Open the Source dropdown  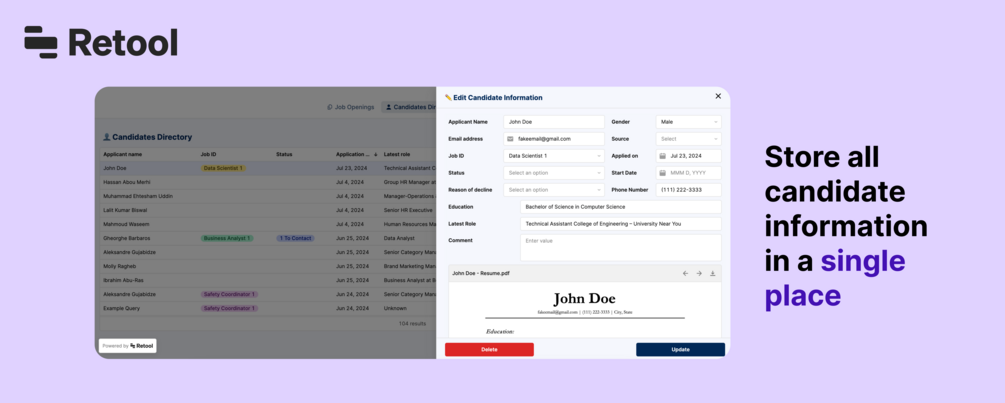pyautogui.click(x=688, y=138)
